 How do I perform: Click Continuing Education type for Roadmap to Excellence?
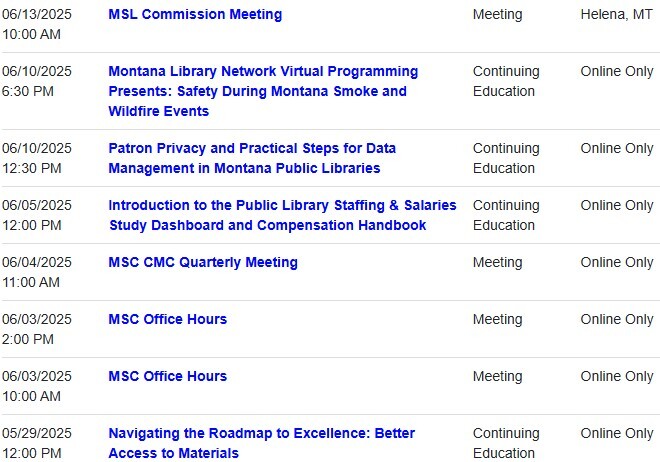click(x=506, y=443)
